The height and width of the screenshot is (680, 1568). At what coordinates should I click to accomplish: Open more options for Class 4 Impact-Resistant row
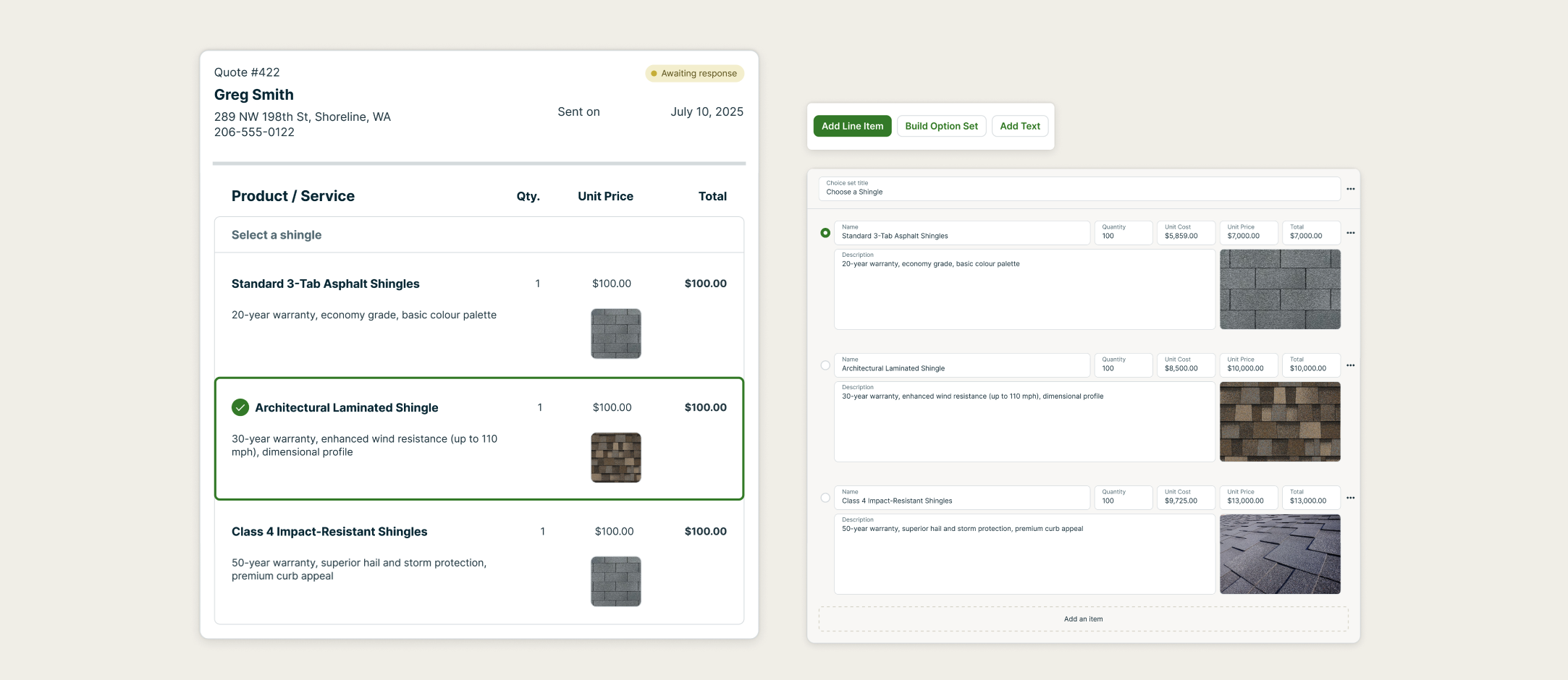[1350, 498]
